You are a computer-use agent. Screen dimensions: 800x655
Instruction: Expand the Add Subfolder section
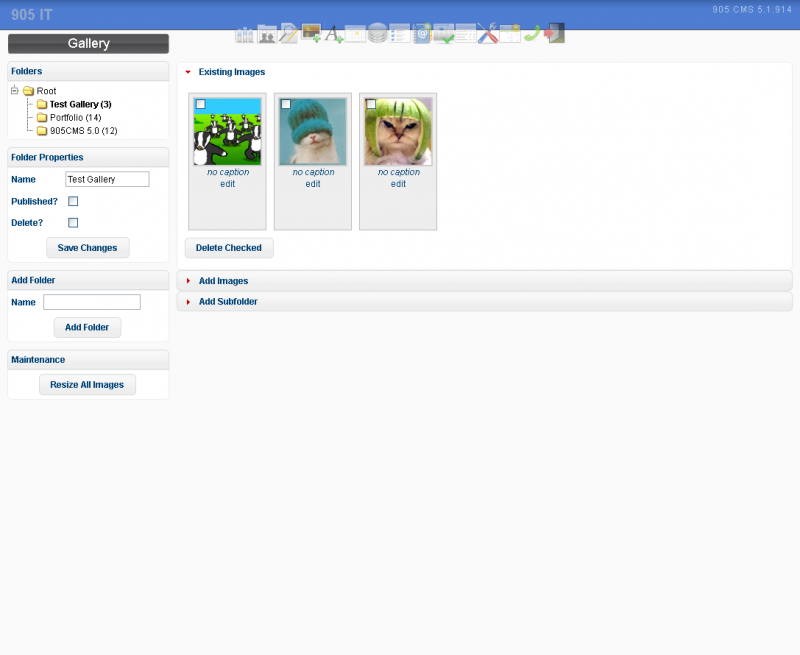click(188, 302)
